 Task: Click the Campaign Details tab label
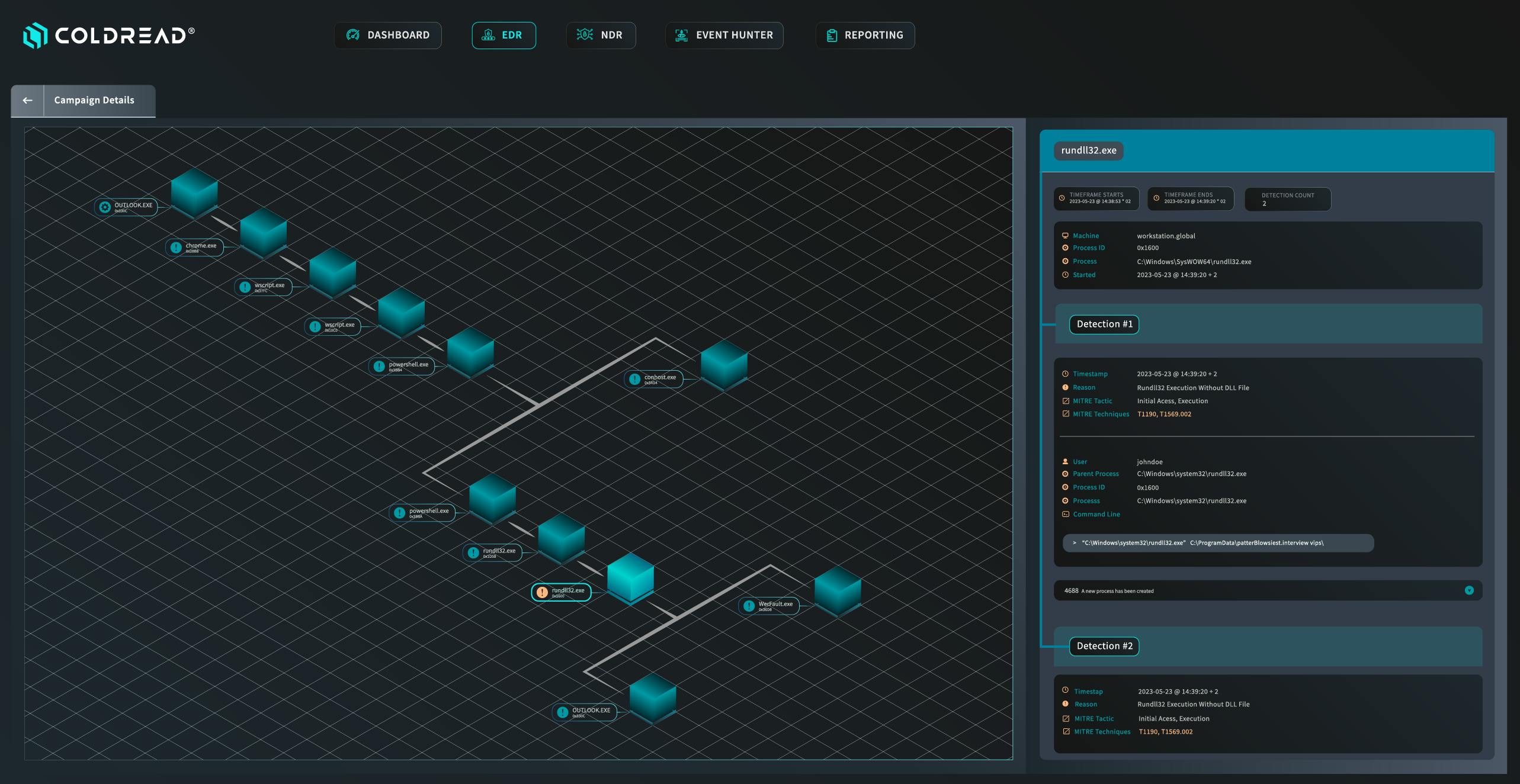pyautogui.click(x=94, y=101)
